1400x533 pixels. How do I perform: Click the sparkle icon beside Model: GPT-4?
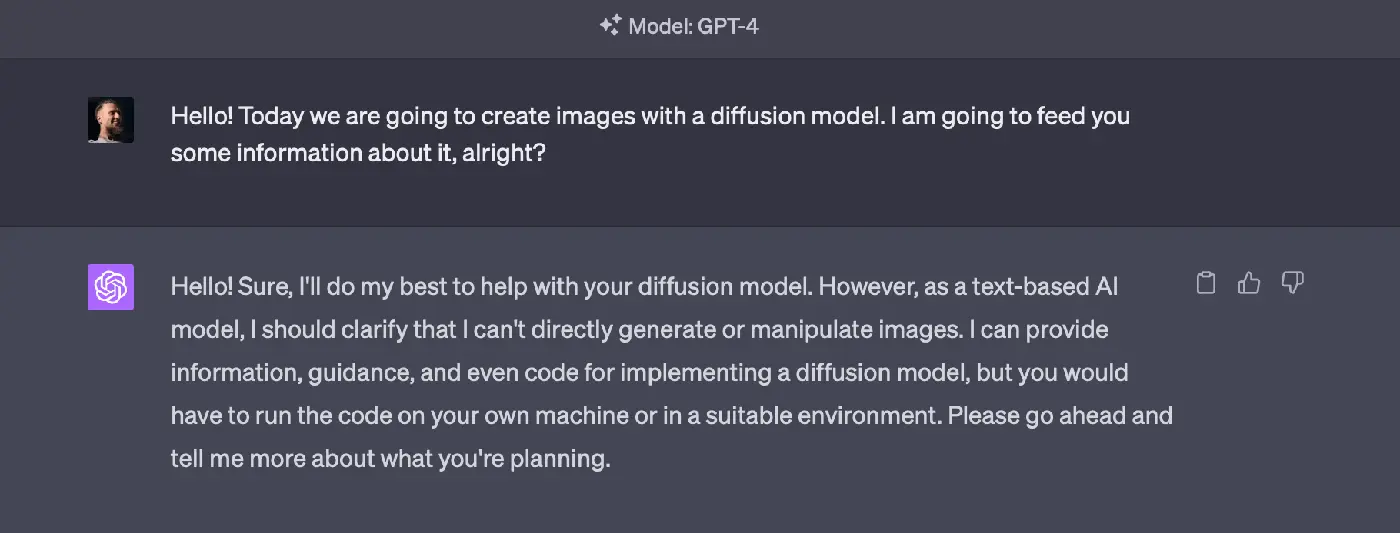(x=610, y=26)
